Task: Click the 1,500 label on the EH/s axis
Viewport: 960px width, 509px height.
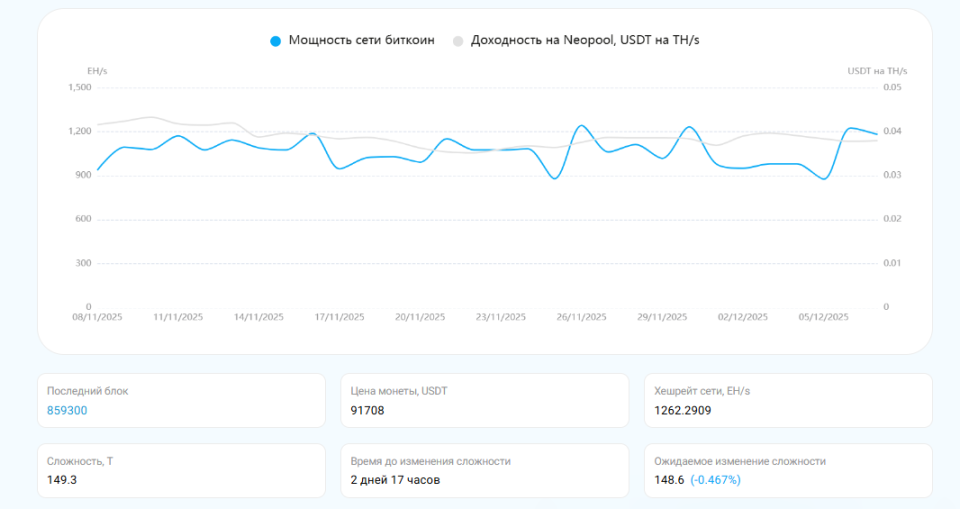Action: click(79, 87)
